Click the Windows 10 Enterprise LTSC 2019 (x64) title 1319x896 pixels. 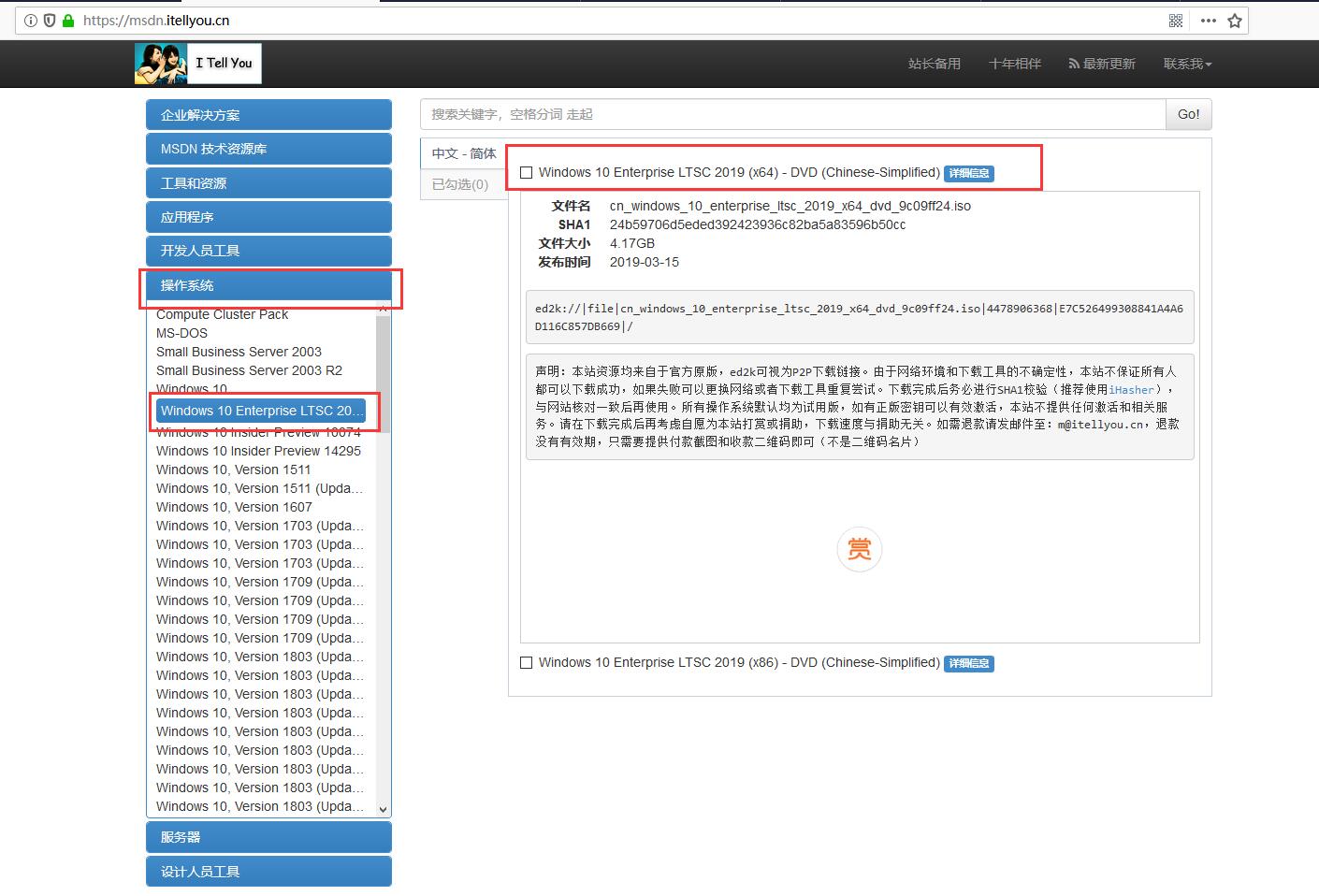(x=739, y=172)
